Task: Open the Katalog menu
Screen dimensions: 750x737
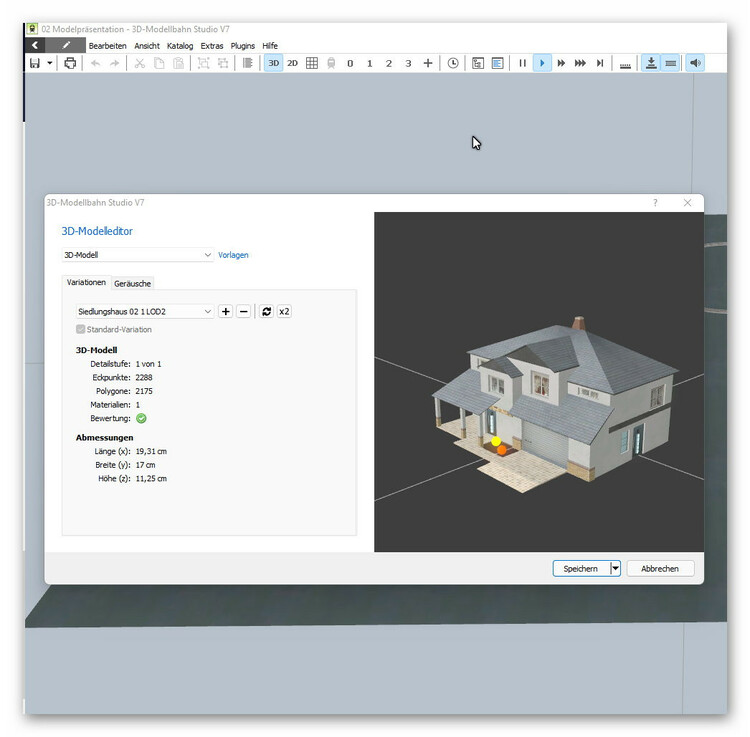Action: pos(180,46)
